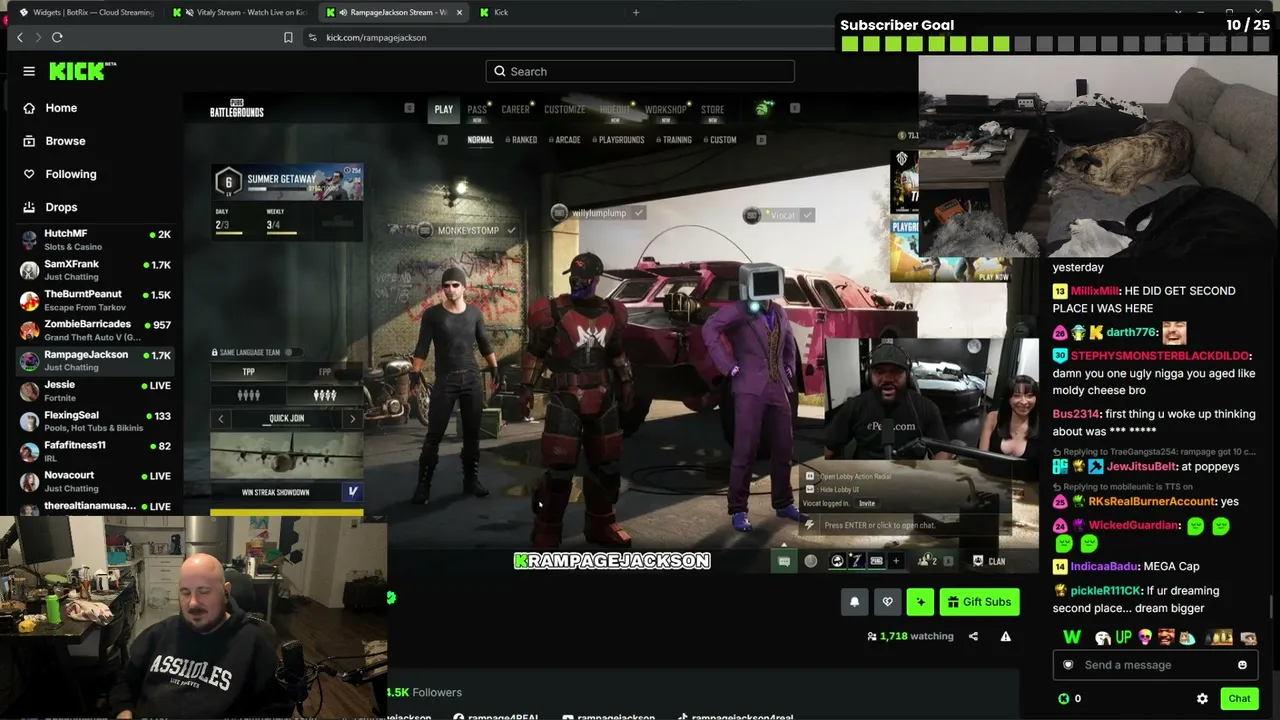This screenshot has height=720, width=1280.
Task: Close the RampageJackson Stream tab
Action: (x=460, y=12)
